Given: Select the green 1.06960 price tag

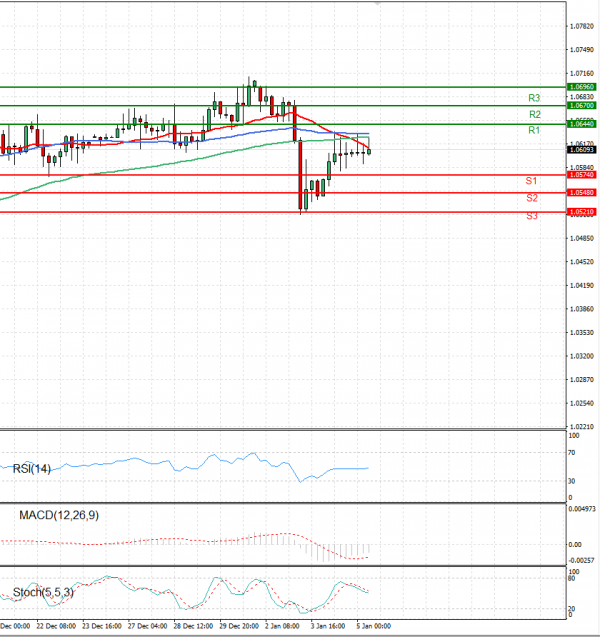Looking at the screenshot, I should tap(581, 87).
